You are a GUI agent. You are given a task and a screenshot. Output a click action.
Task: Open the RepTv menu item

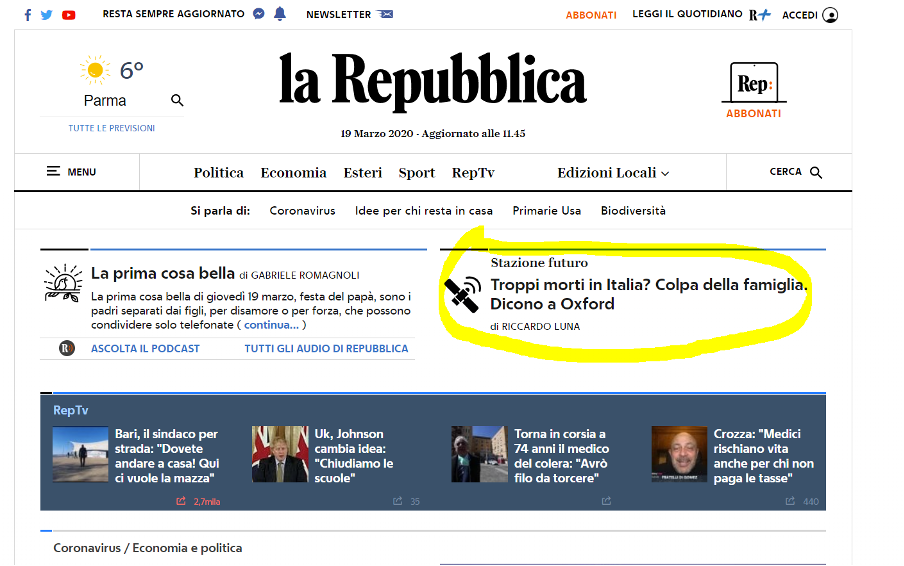coord(473,173)
